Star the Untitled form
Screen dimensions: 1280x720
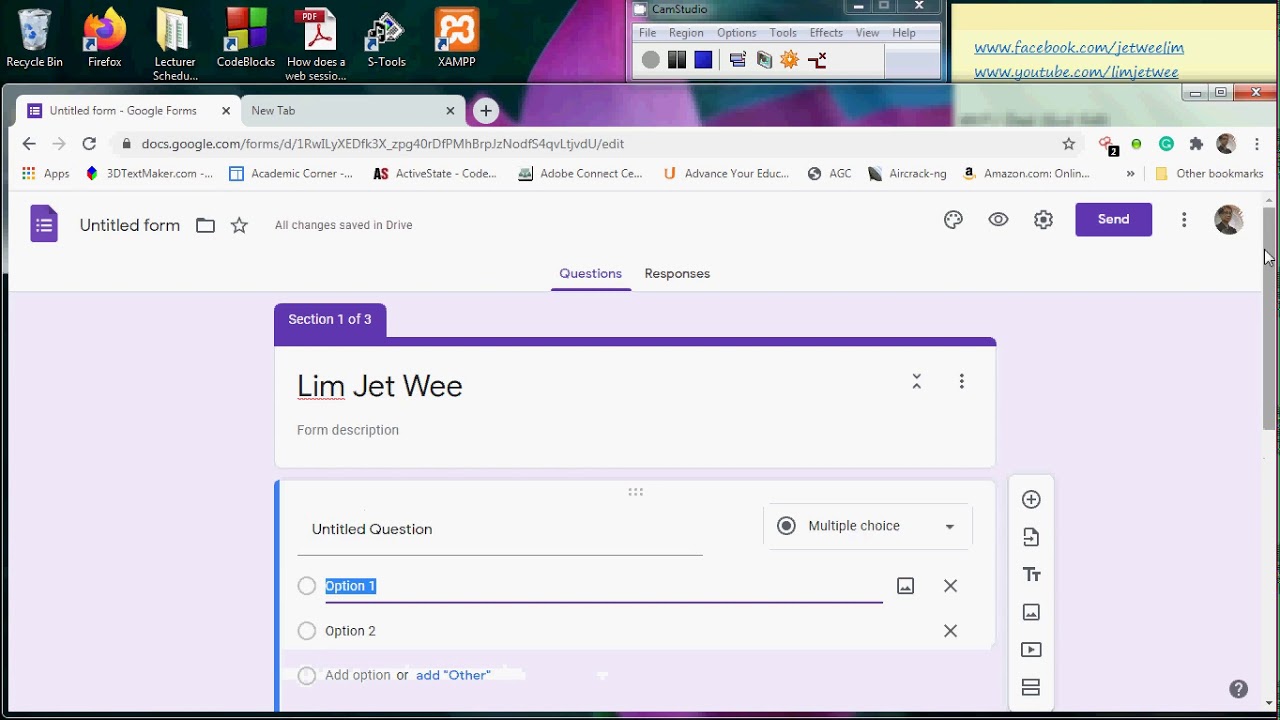pos(239,225)
